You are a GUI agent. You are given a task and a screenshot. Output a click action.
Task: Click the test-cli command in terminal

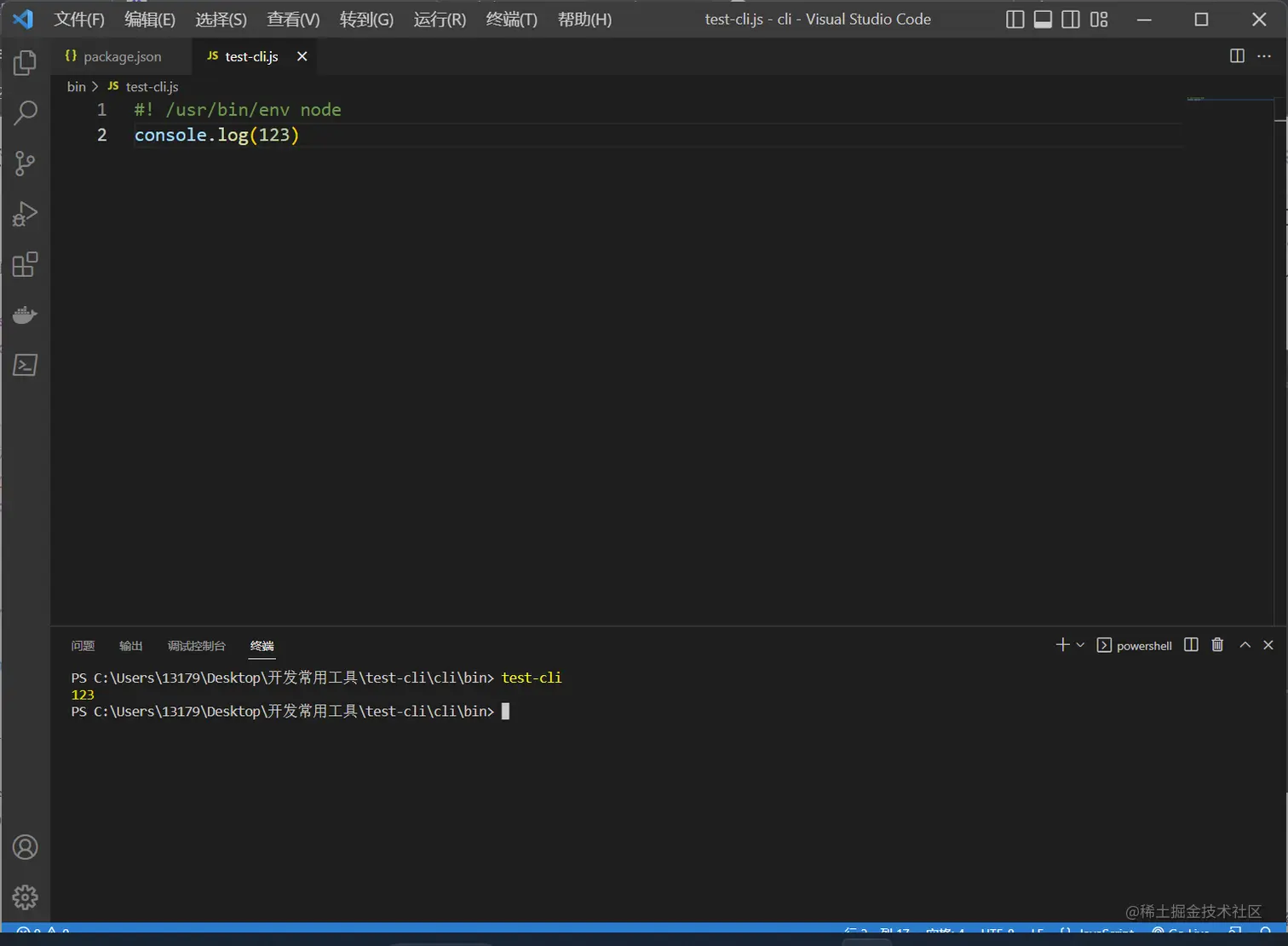pyautogui.click(x=532, y=678)
